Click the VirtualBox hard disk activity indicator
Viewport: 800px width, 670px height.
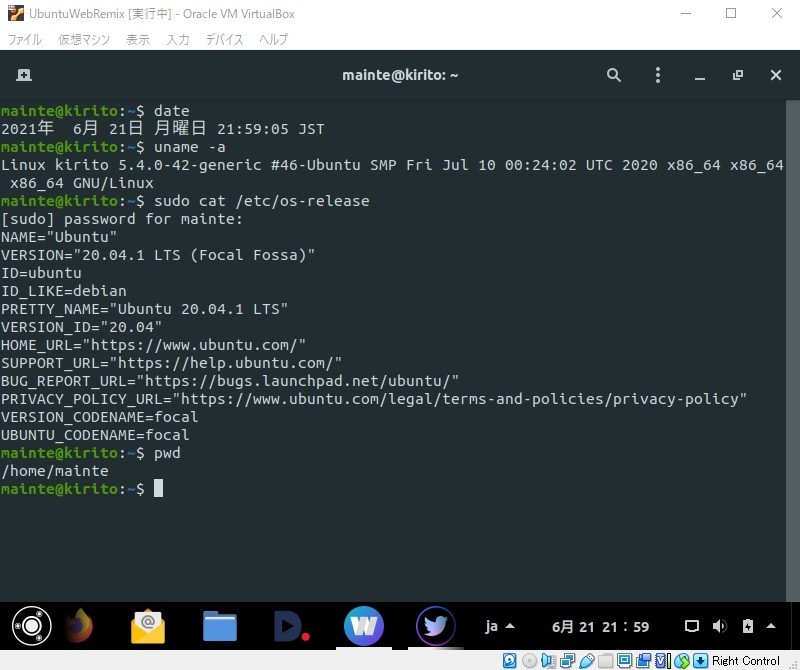pos(509,661)
